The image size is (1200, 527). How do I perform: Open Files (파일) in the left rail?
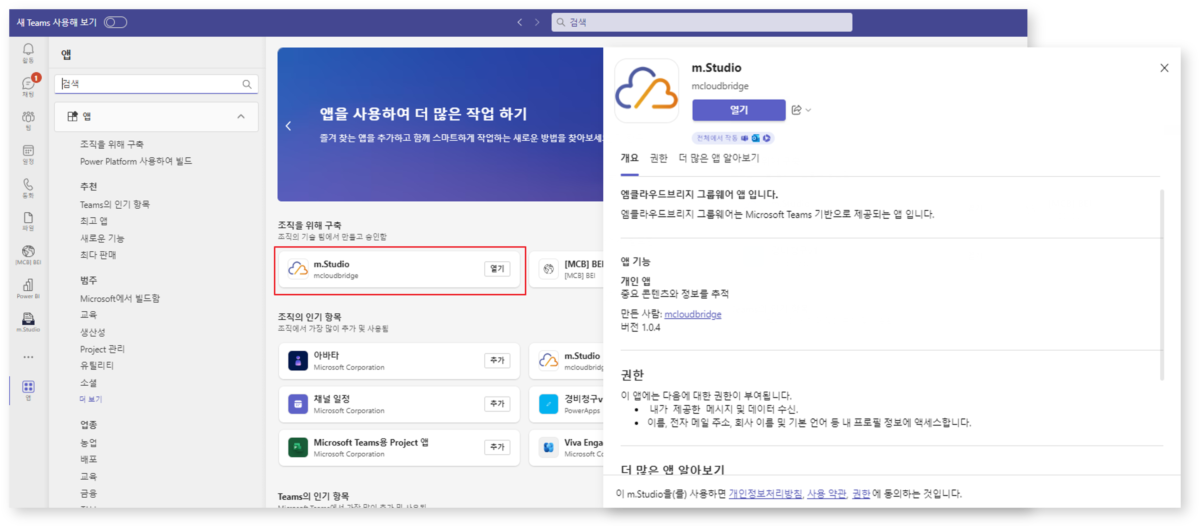pyautogui.click(x=28, y=220)
